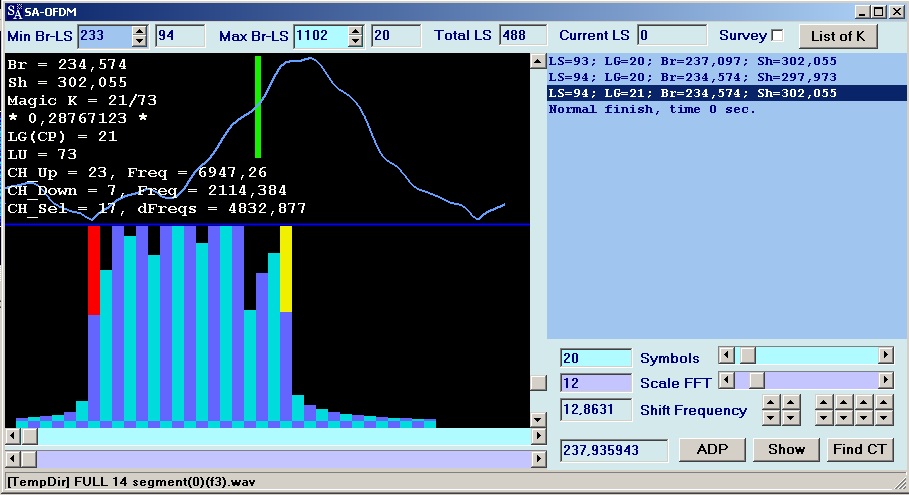Select the row LS=93; LG=20; Br=237,097
This screenshot has width=909, height=495.
[x=726, y=61]
